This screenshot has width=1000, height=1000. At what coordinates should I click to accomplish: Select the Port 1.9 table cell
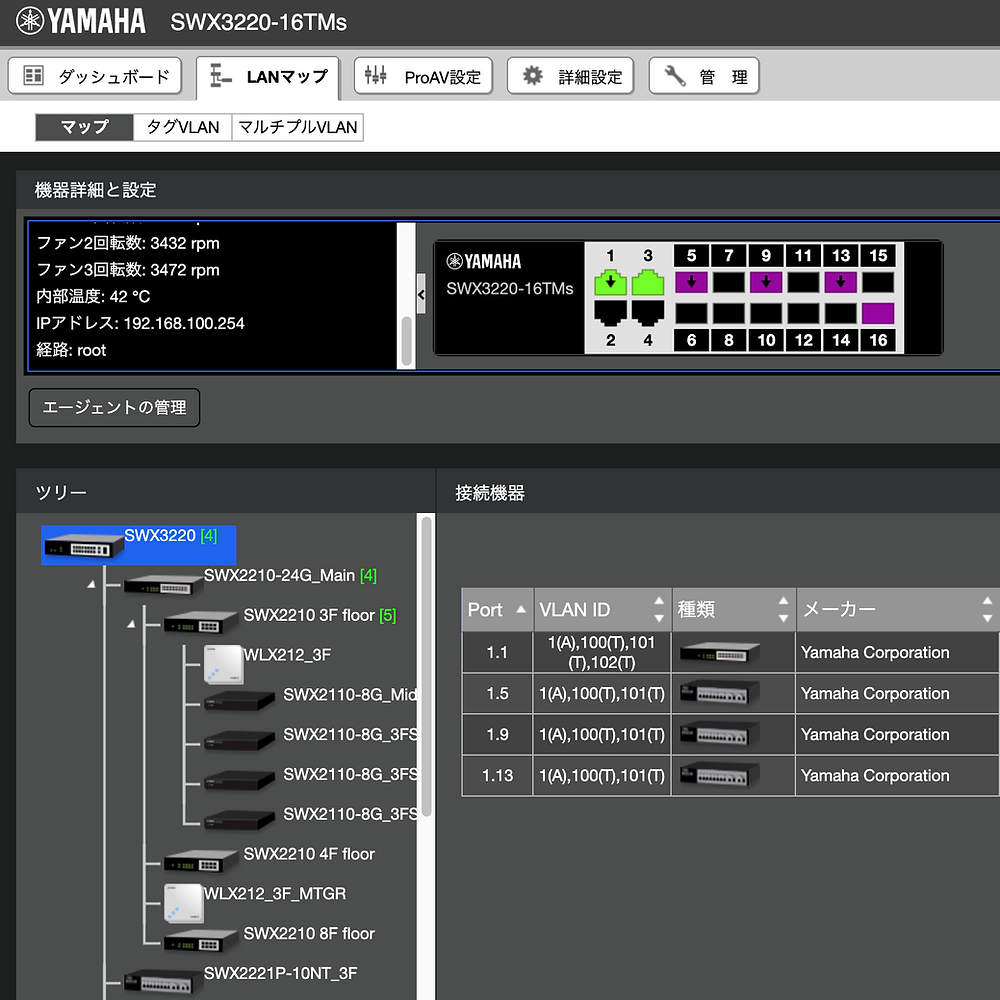pyautogui.click(x=497, y=735)
